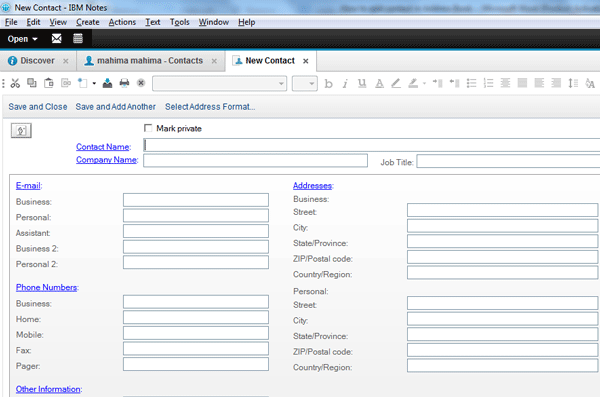600x397 pixels.
Task: Click the Contact Name input field
Action: [372, 145]
